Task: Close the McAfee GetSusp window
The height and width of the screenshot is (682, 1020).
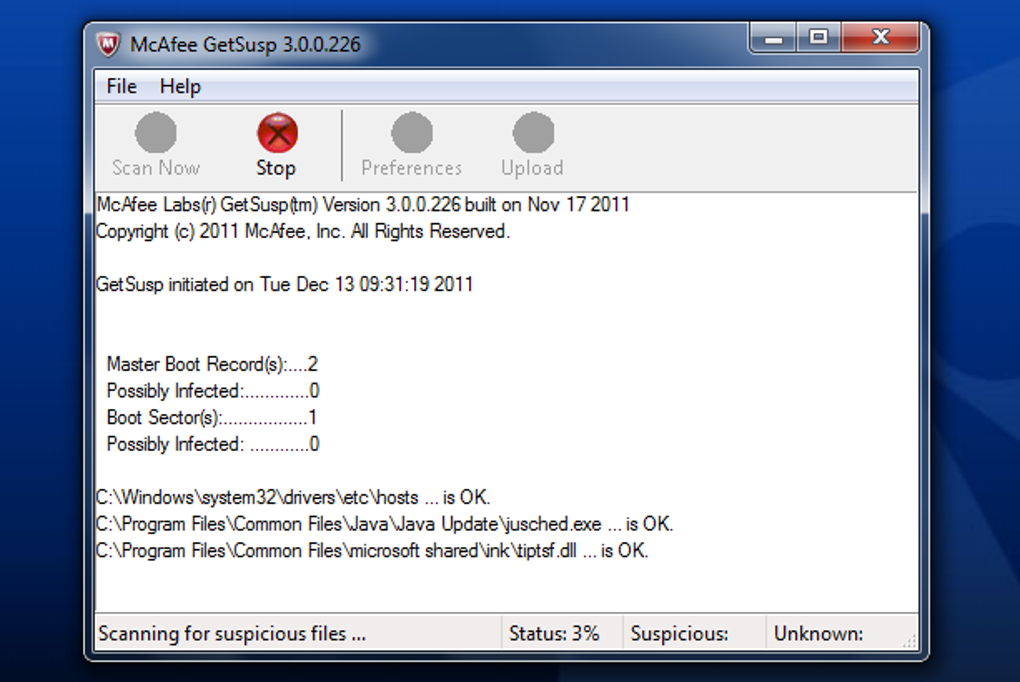Action: [880, 38]
